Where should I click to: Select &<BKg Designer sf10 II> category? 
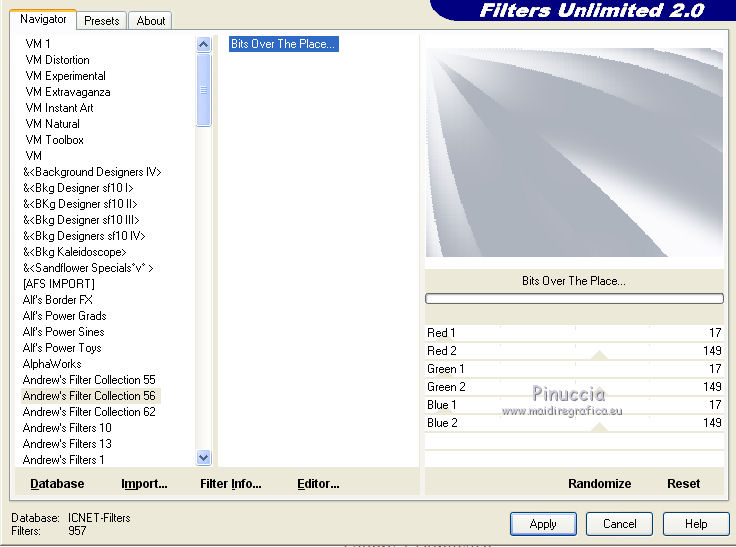(x=80, y=204)
